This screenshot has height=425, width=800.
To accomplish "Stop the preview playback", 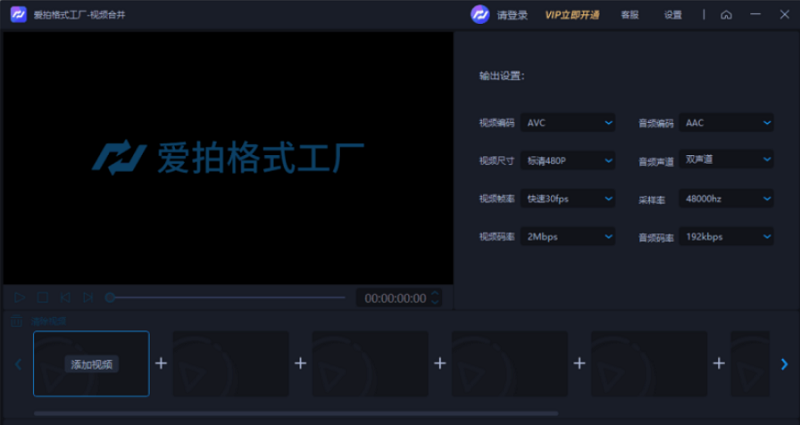I will coord(42,297).
